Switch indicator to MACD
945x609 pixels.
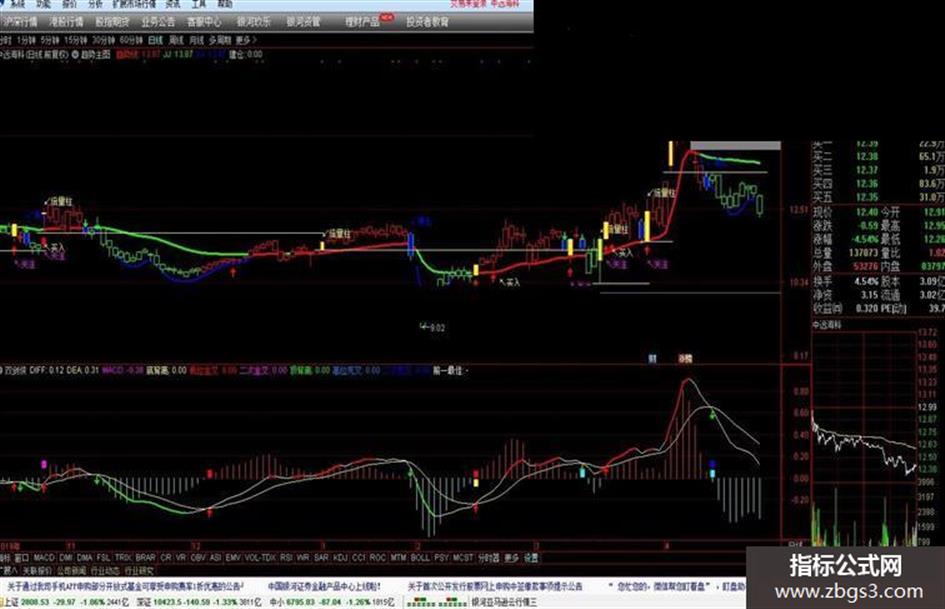click(44, 558)
